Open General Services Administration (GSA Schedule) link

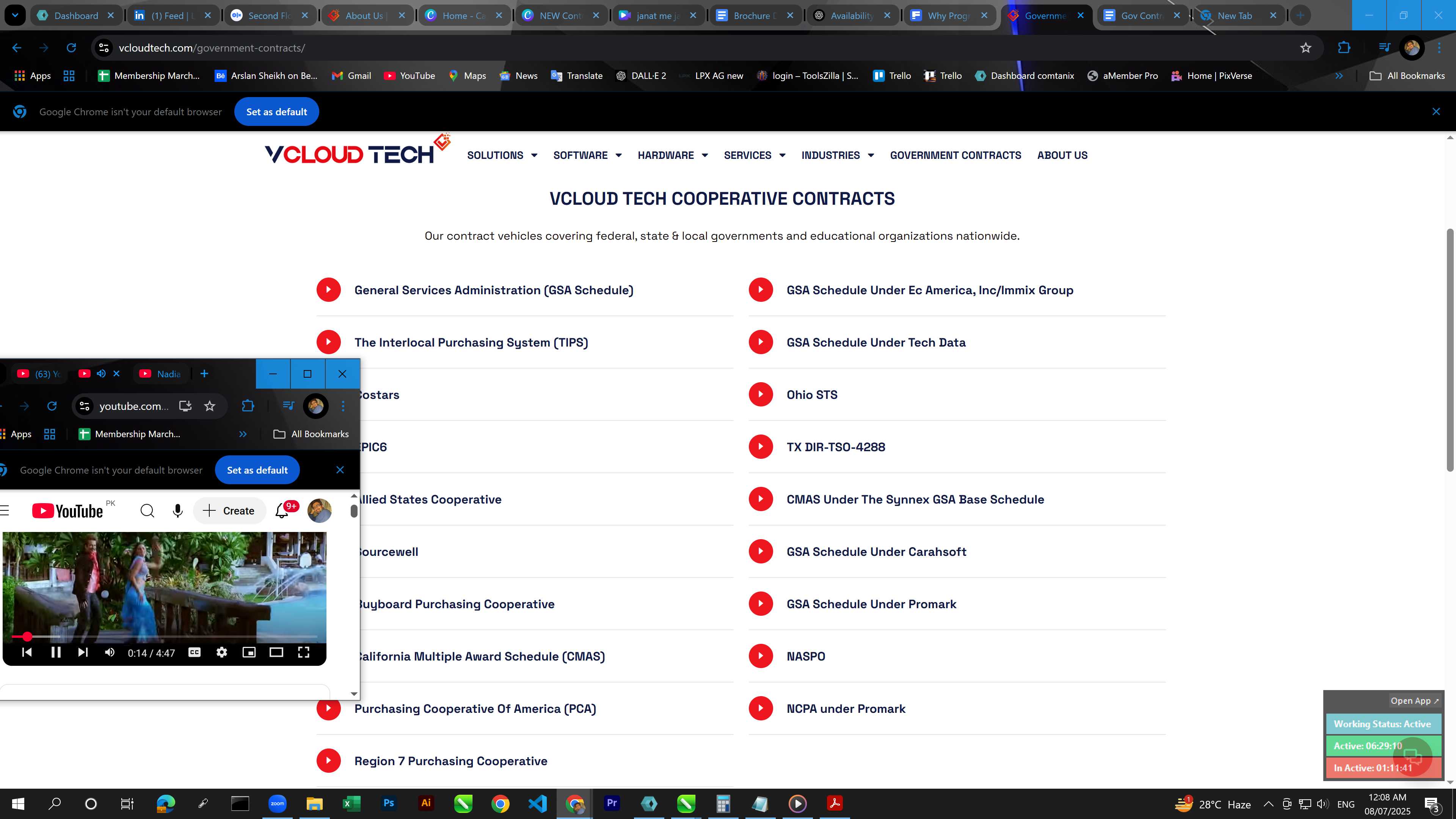click(x=493, y=290)
